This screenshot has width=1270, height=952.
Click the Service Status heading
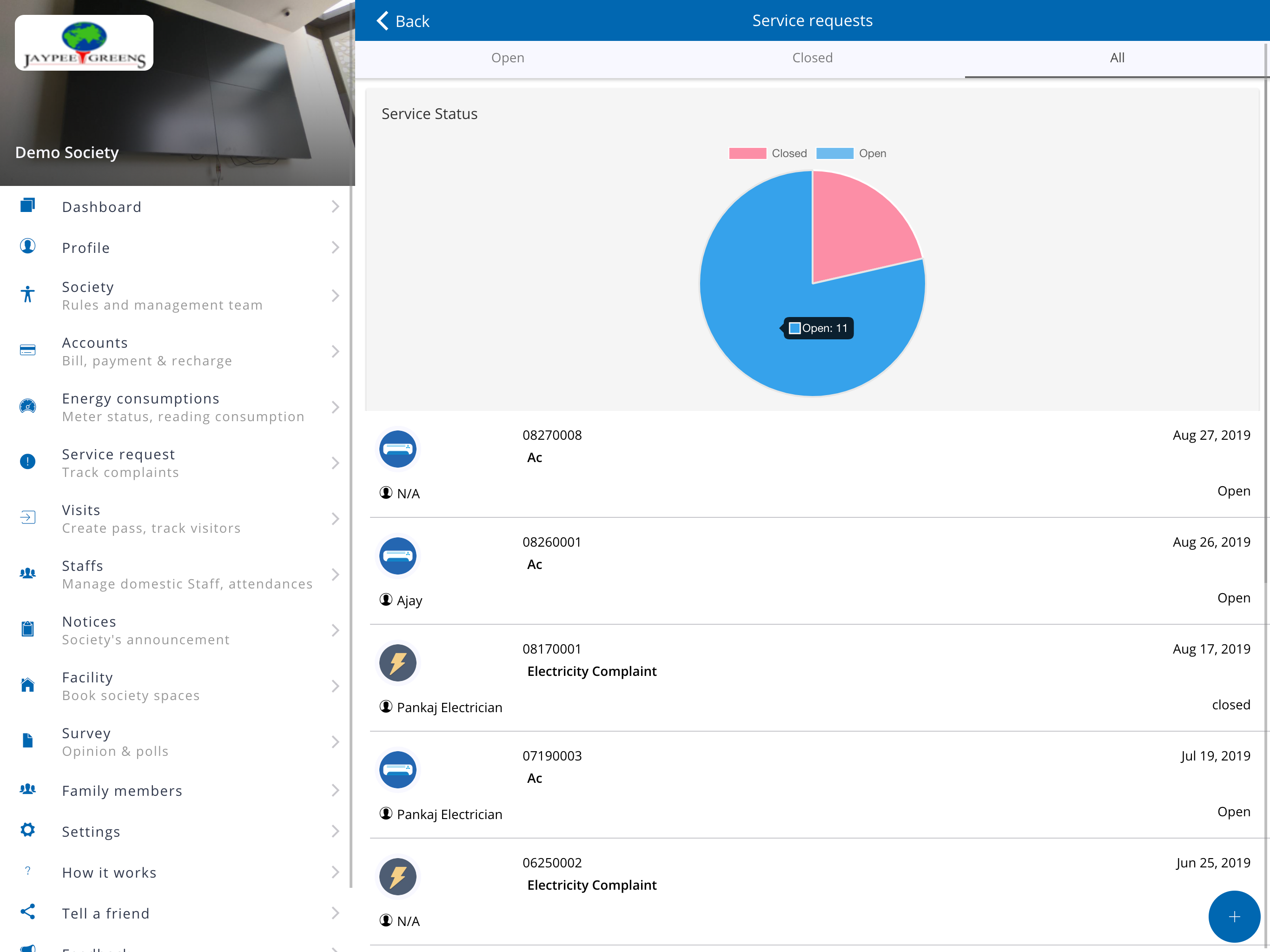tap(429, 114)
